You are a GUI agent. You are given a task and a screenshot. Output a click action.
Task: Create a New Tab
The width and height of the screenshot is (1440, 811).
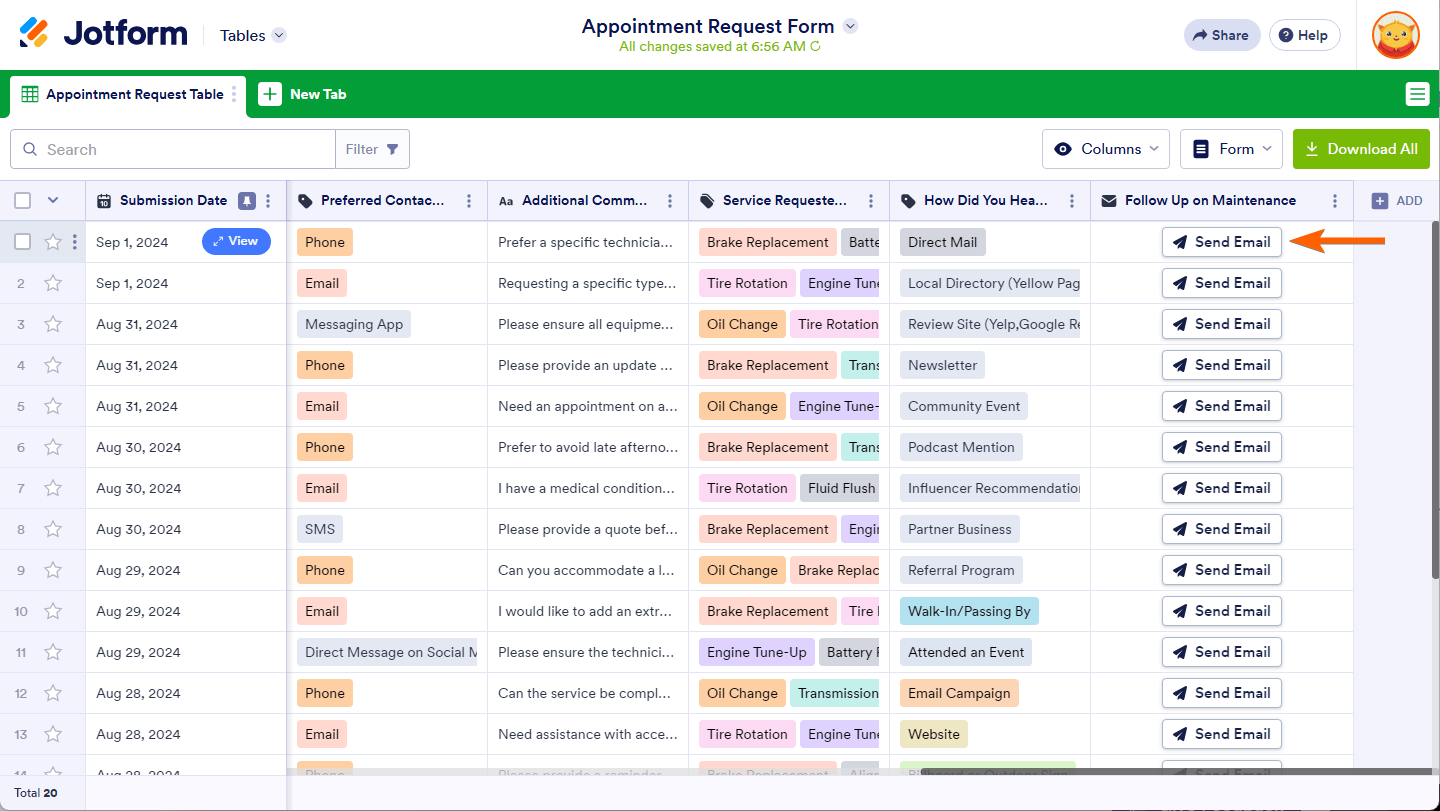[x=303, y=95]
